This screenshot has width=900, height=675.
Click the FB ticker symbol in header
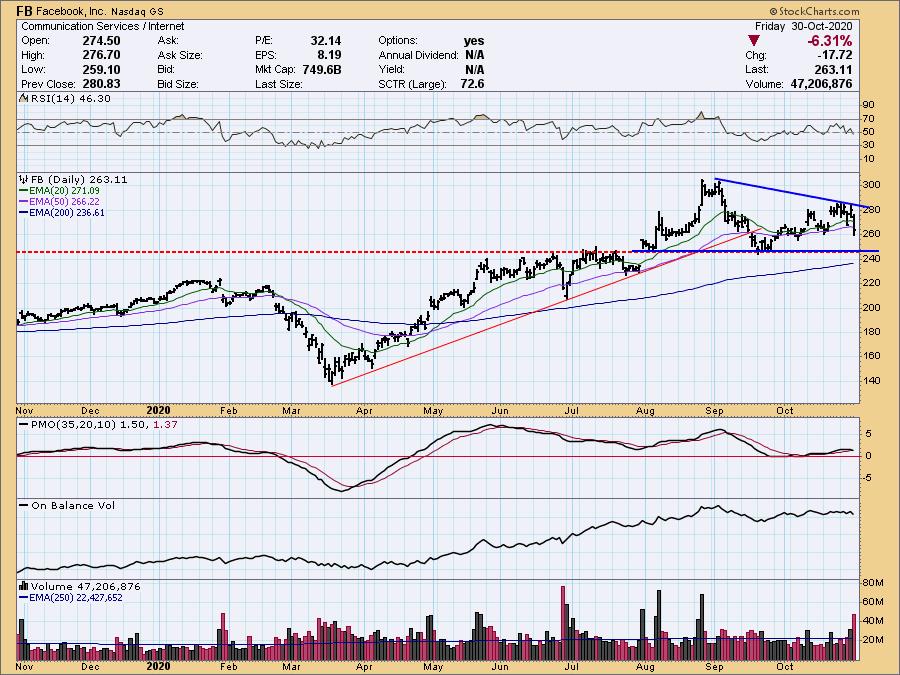pyautogui.click(x=24, y=11)
